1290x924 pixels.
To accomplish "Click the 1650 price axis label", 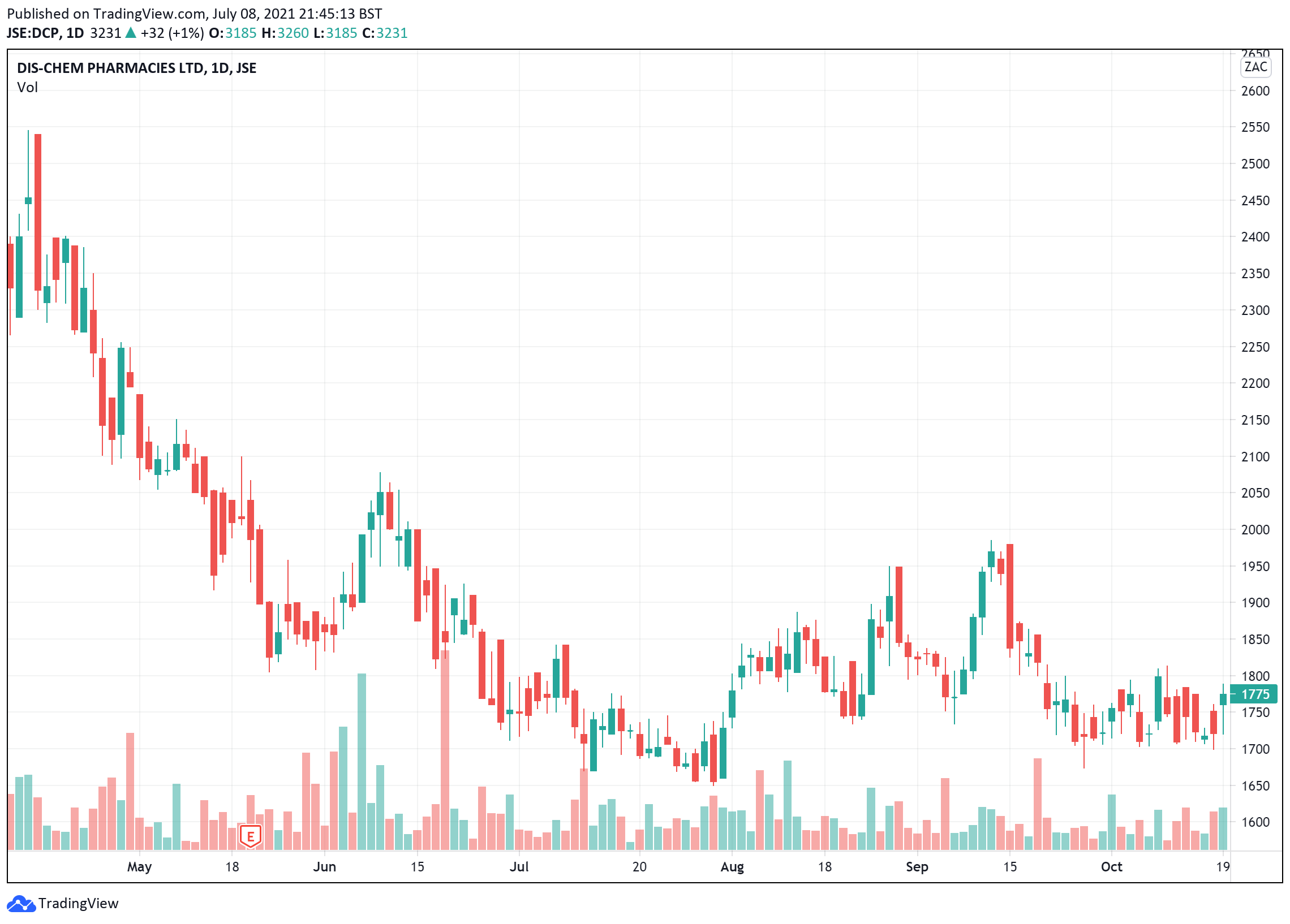I will pos(1255,786).
